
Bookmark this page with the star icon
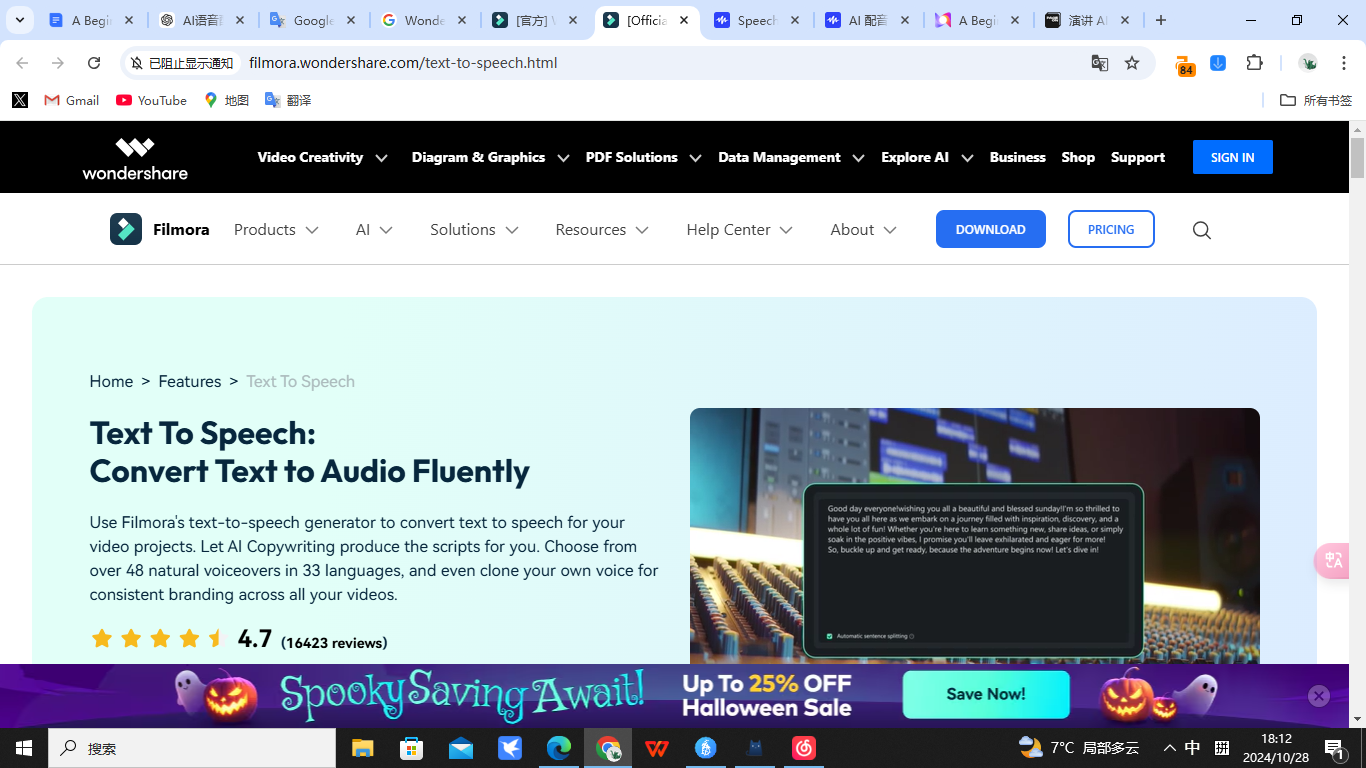[1132, 63]
